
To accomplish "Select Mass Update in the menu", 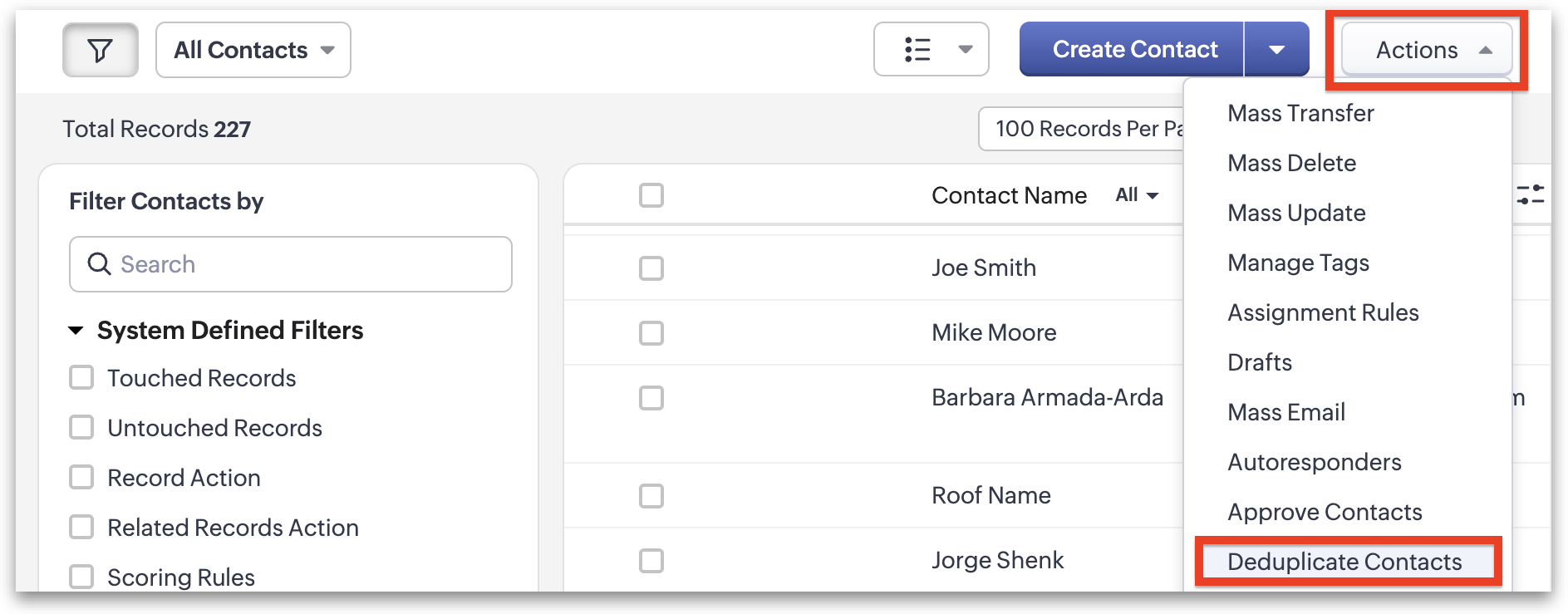I will pos(1296,213).
